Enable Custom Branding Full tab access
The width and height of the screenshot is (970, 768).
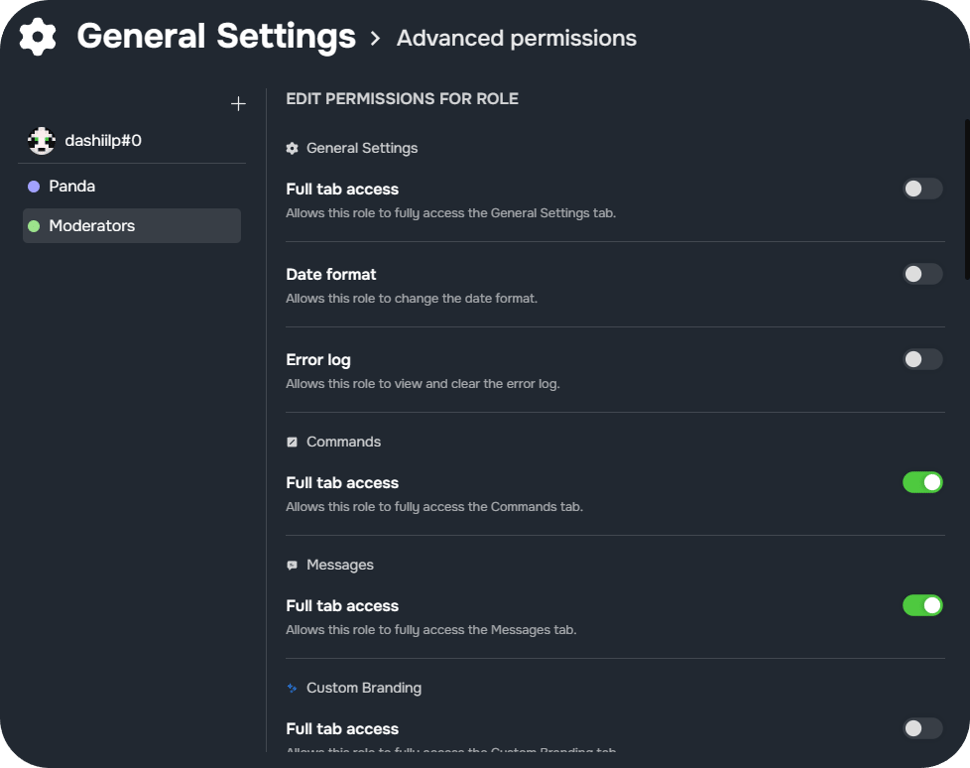click(x=922, y=728)
